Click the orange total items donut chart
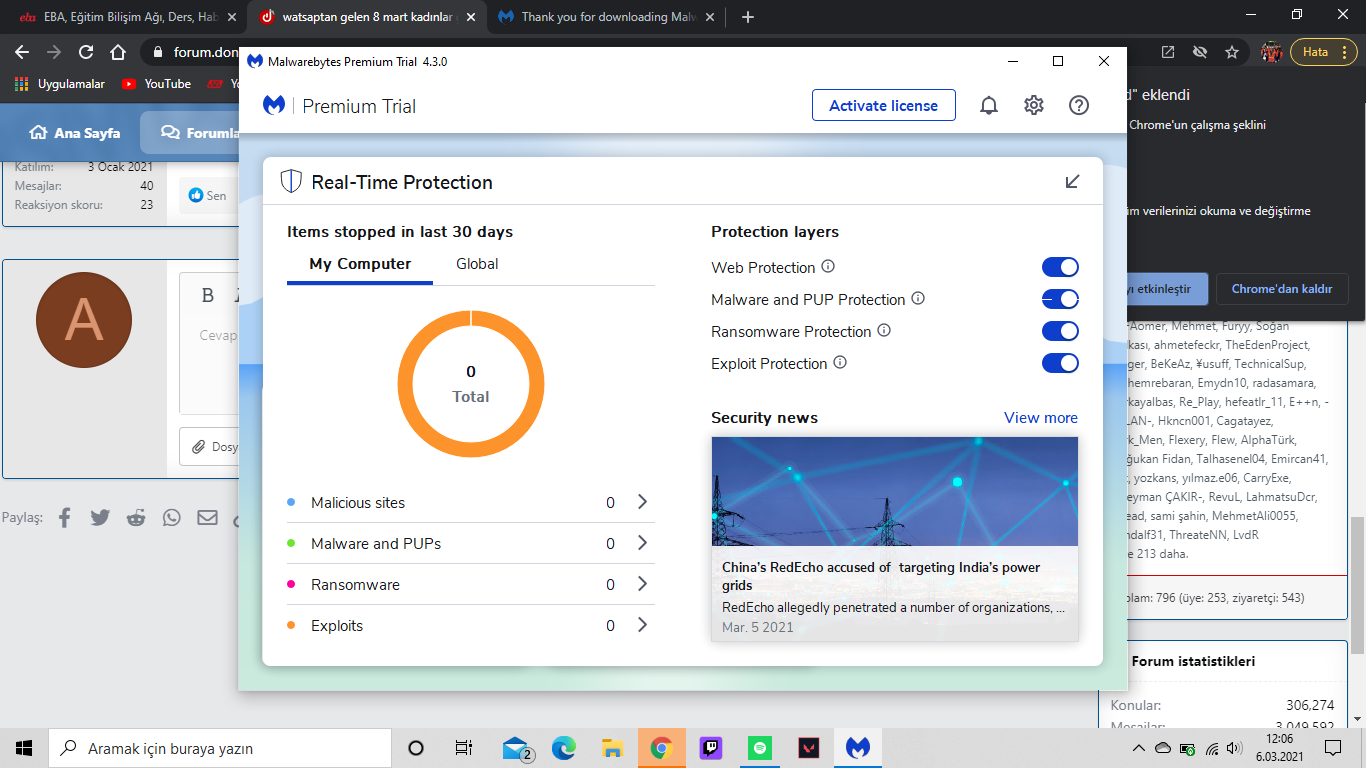The height and width of the screenshot is (768, 1366). click(471, 384)
